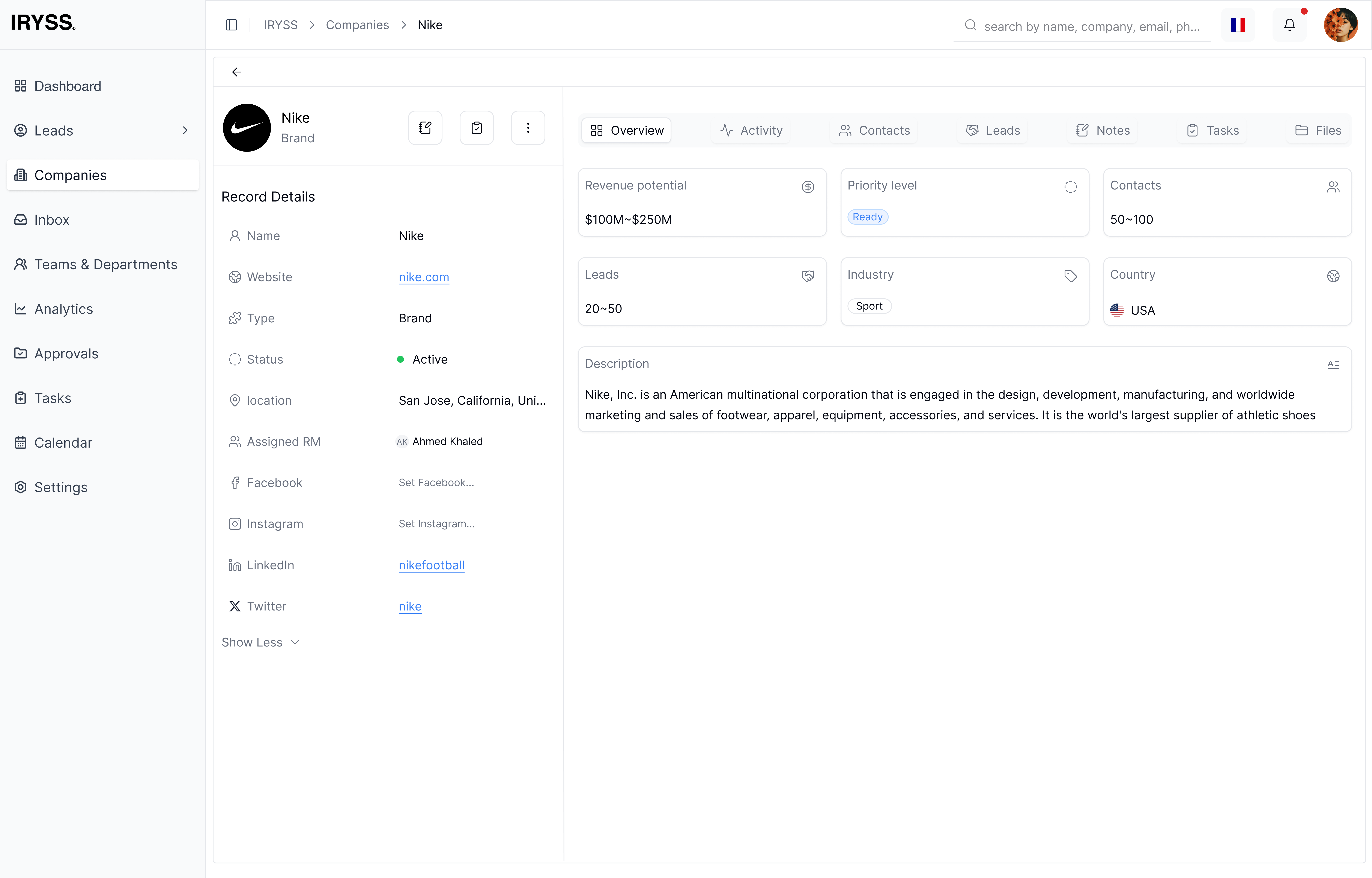Open the nike.com website link

click(x=424, y=277)
